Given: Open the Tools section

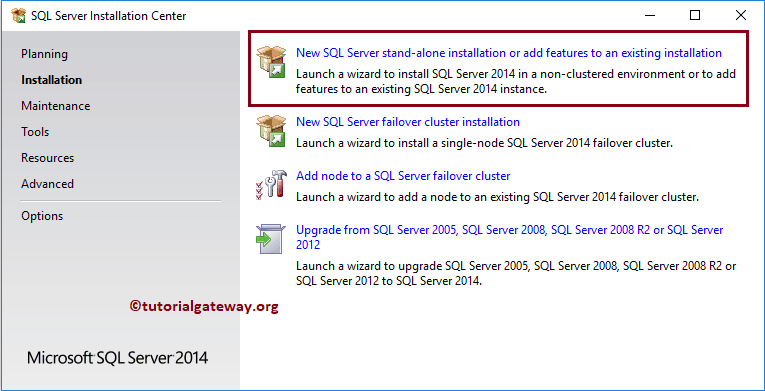Looking at the screenshot, I should (35, 132).
